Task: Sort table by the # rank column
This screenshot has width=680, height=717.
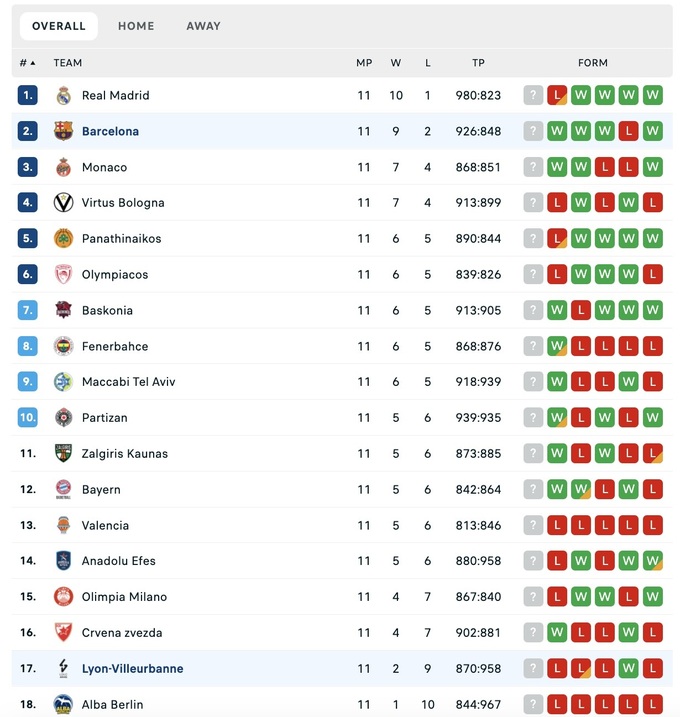Action: (x=26, y=63)
